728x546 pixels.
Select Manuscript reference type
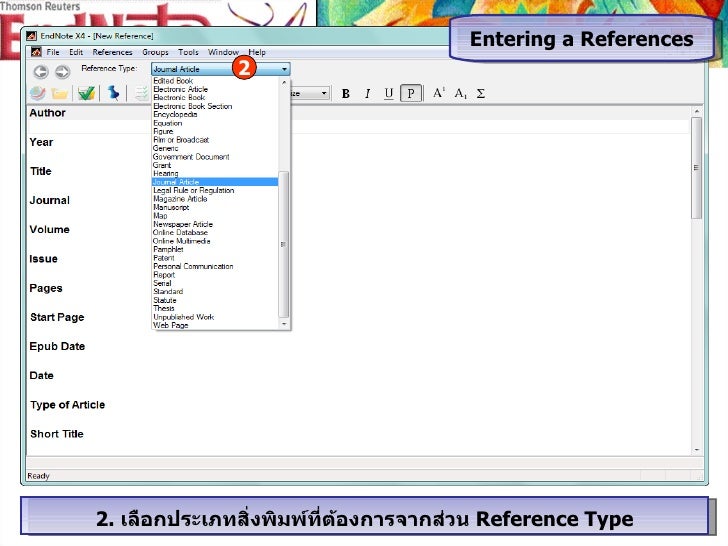pos(171,207)
